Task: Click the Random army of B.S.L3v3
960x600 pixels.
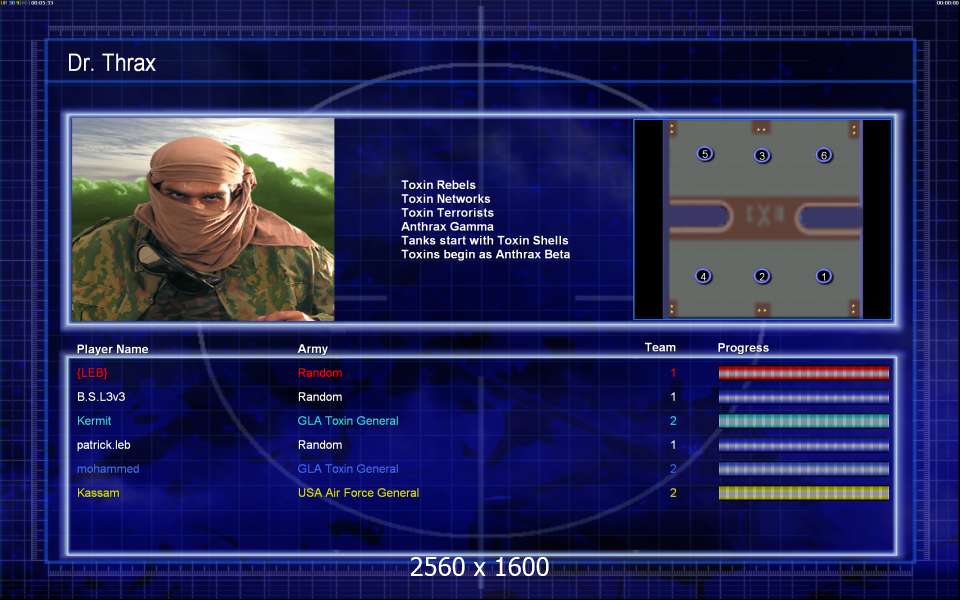Action: [320, 397]
